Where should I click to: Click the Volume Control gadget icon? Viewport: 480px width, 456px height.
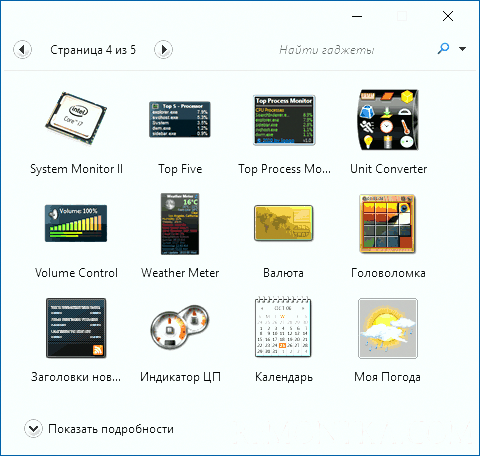tap(76, 223)
